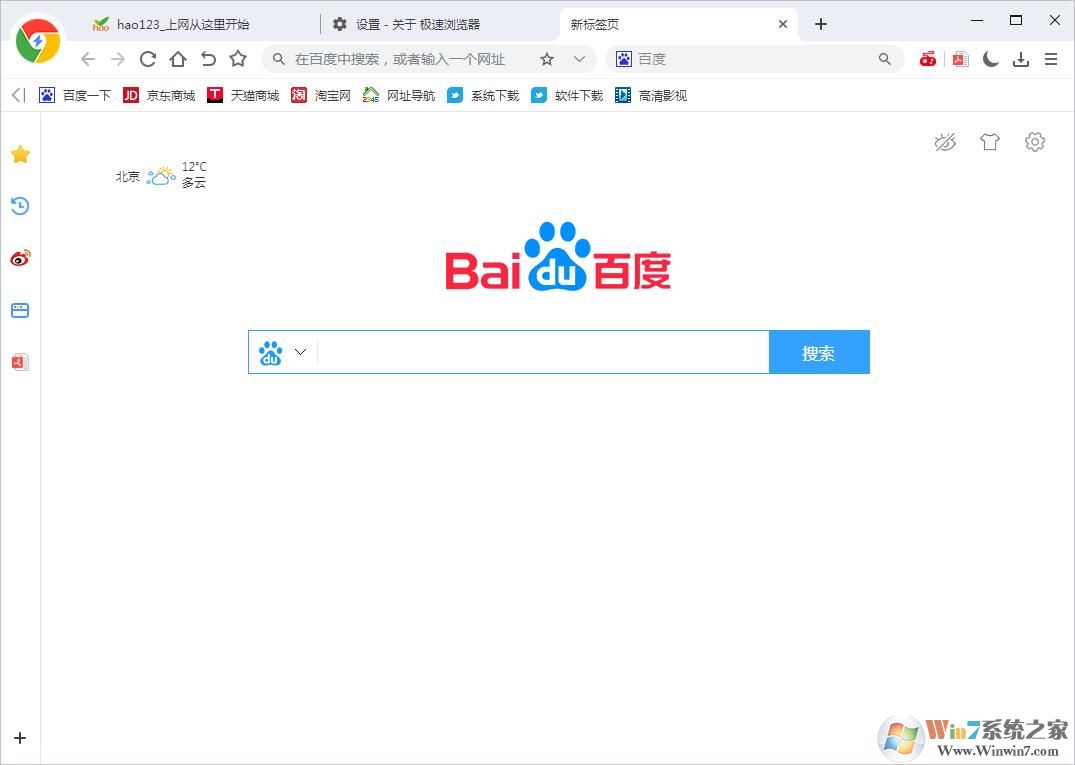Switch to the hao123 tab
Viewport: 1075px width, 765px height.
point(180,23)
